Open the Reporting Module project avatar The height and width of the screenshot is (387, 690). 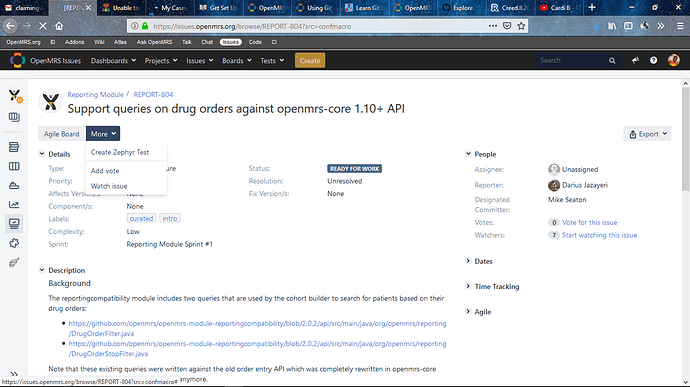pyautogui.click(x=50, y=101)
